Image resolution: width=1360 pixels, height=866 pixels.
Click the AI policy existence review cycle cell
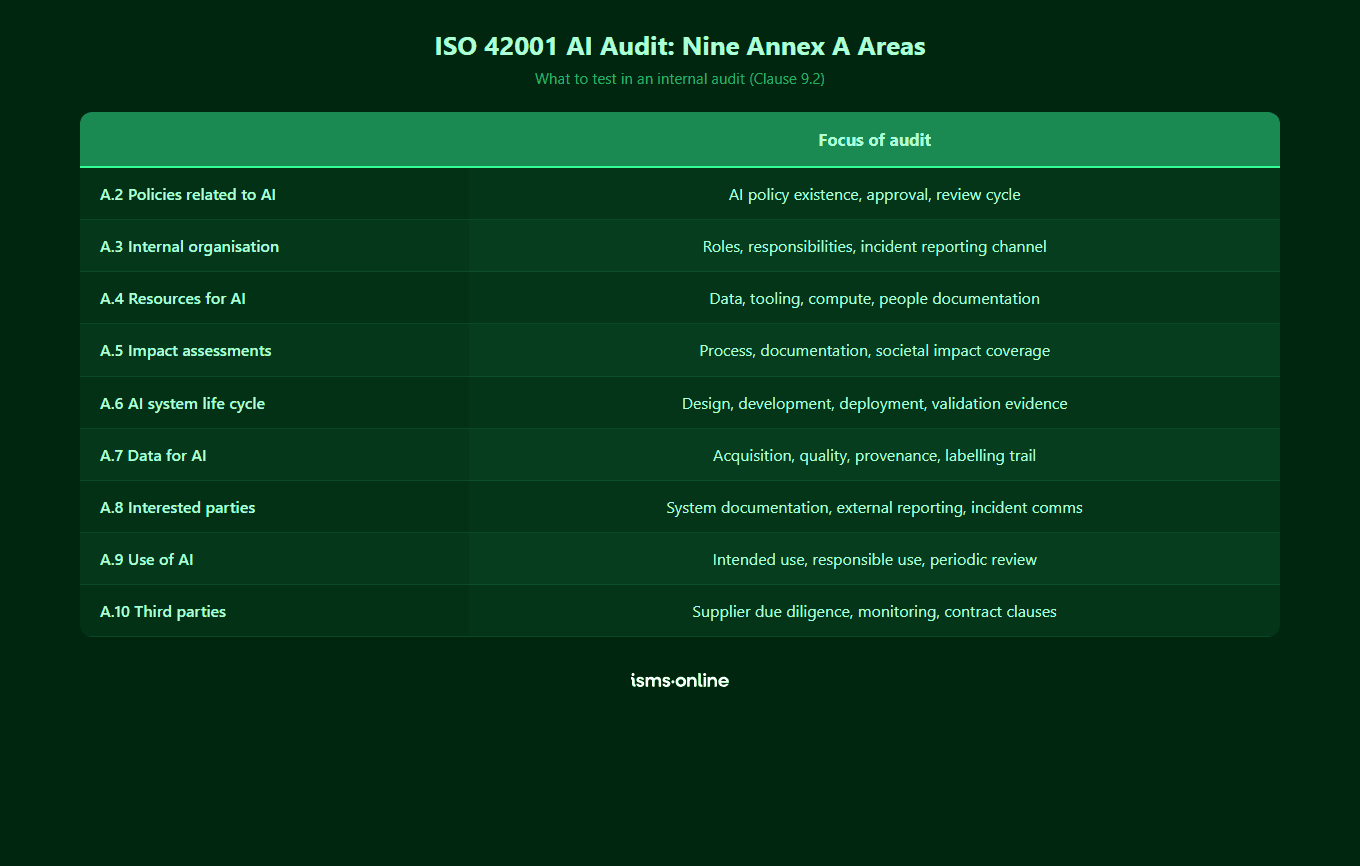pyautogui.click(x=874, y=194)
